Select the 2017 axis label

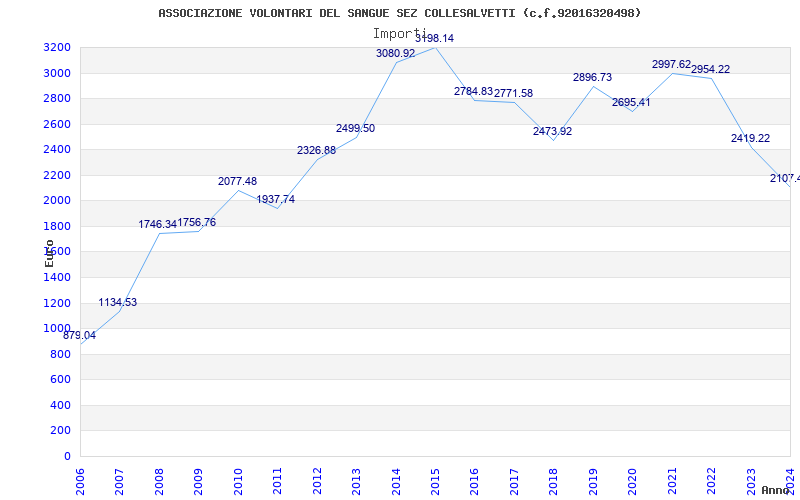[514, 481]
